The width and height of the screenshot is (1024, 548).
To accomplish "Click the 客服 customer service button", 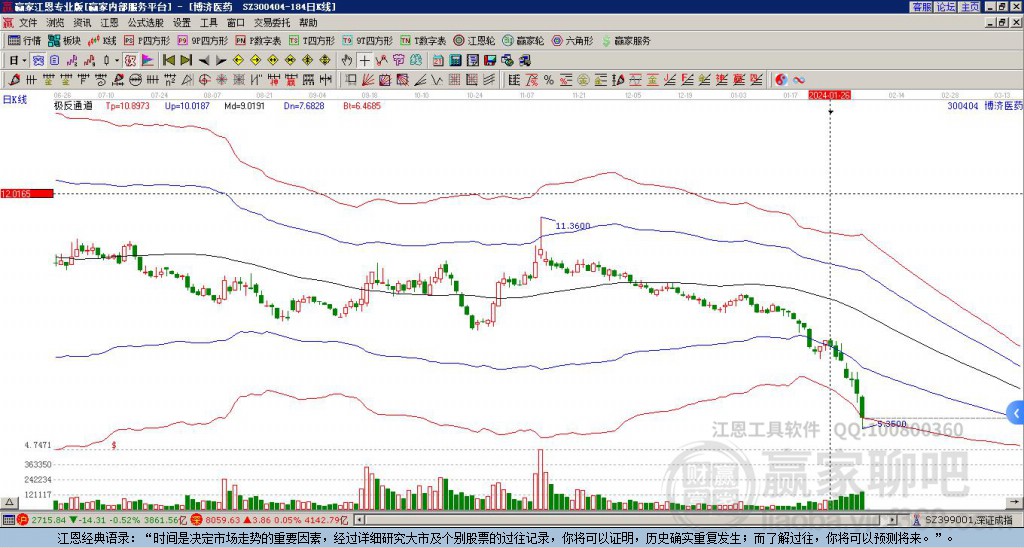I will 921,6.
